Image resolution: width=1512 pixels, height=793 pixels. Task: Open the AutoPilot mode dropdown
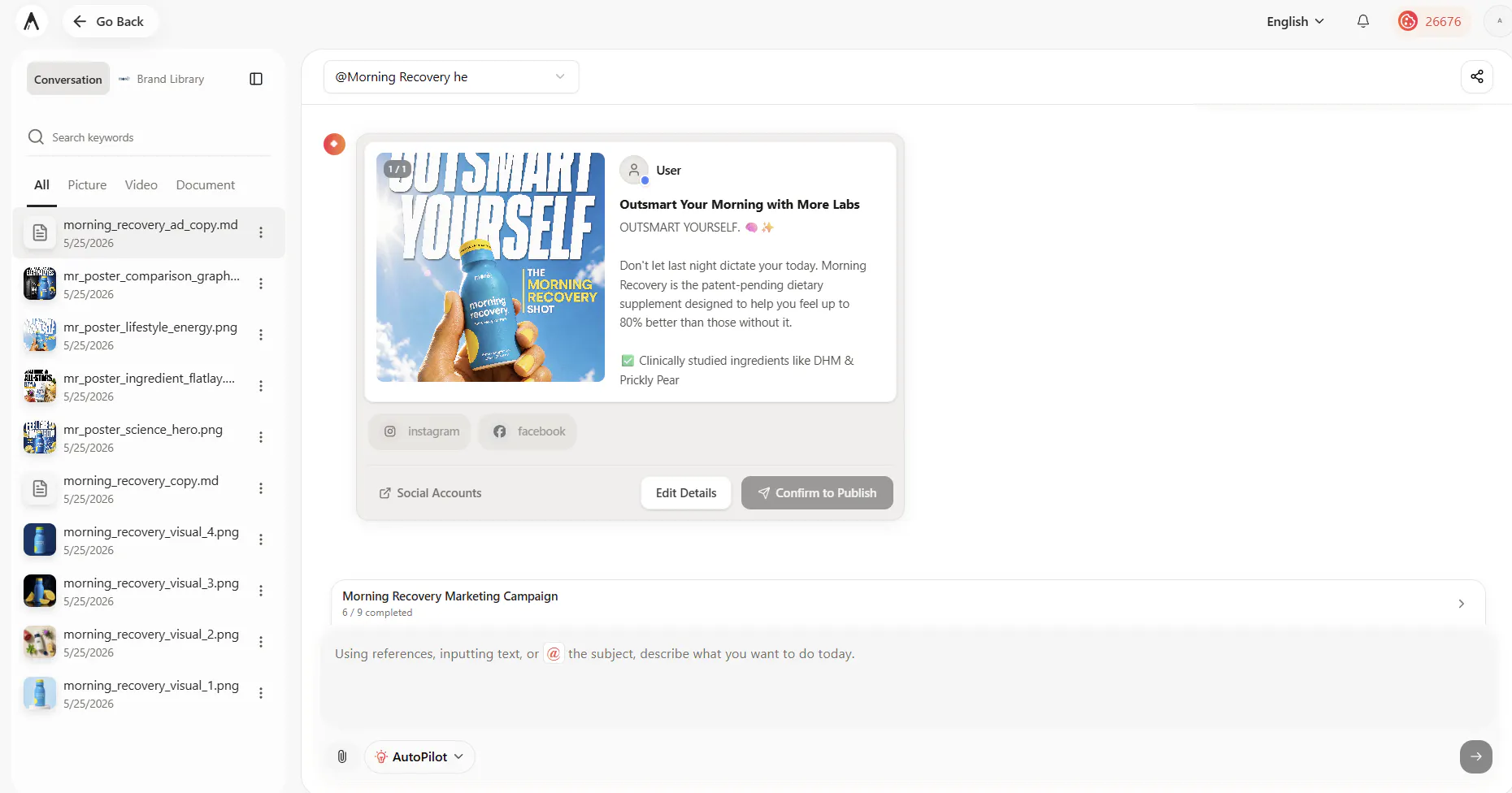(x=419, y=756)
